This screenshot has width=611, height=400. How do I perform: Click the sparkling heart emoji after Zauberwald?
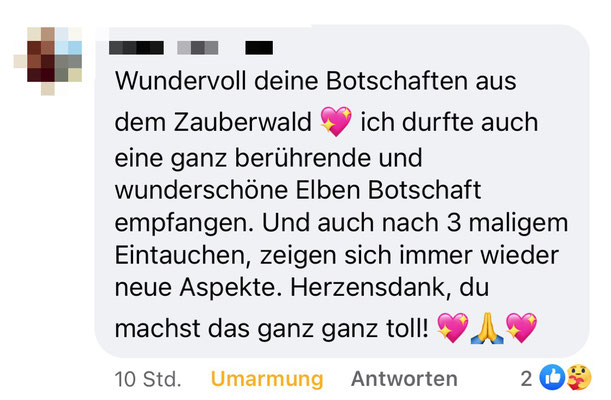coord(336,122)
